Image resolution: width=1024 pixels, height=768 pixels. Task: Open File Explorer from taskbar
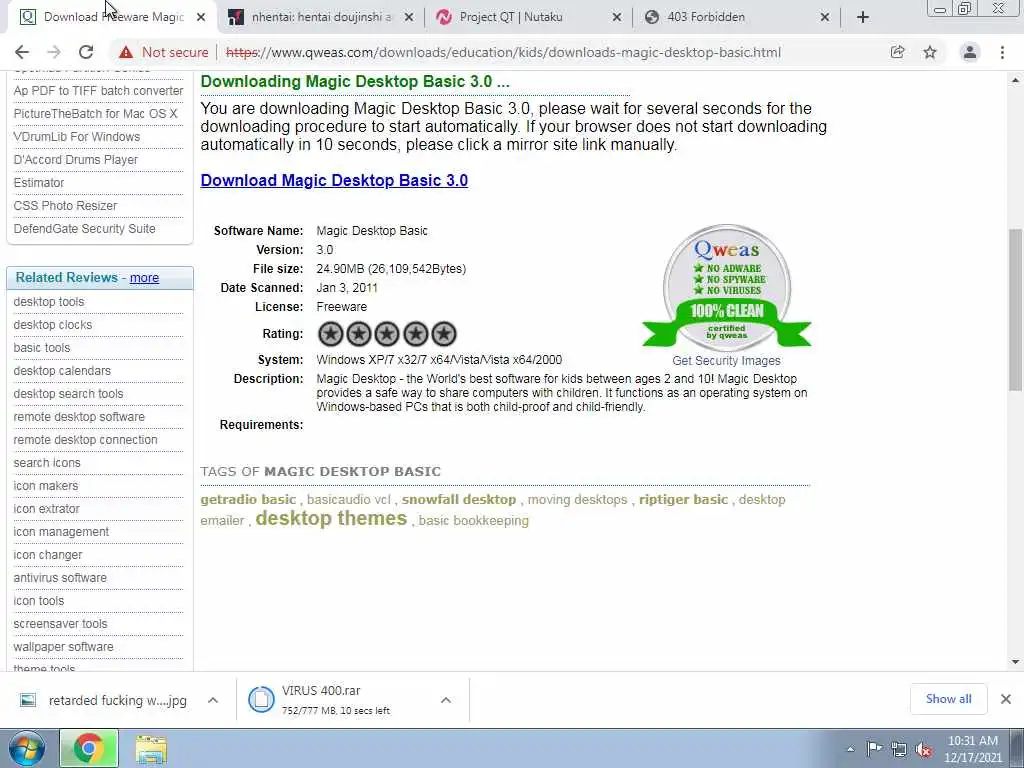point(152,748)
